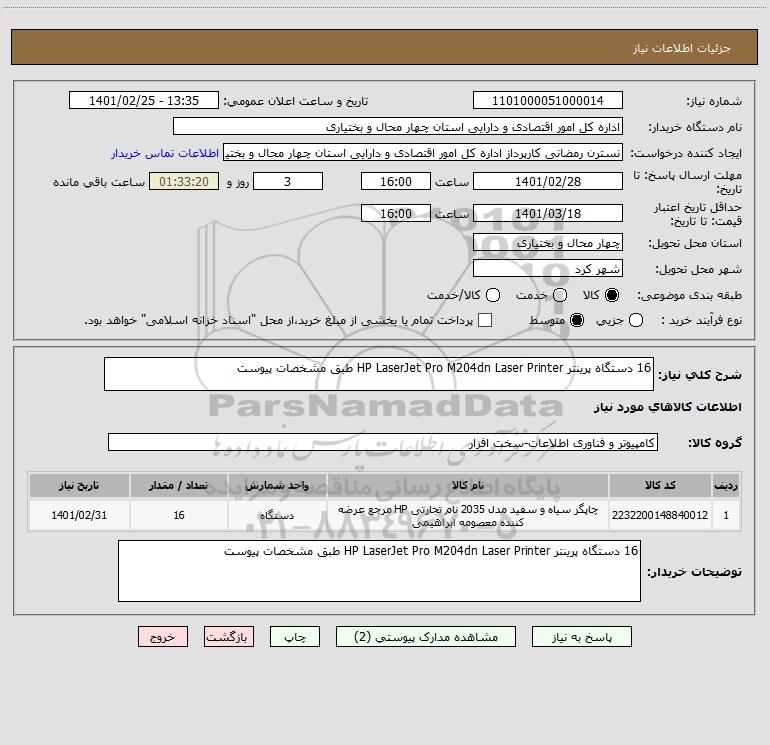
Task: Select the 'کالا/خدمت' radio button
Action: 493,295
